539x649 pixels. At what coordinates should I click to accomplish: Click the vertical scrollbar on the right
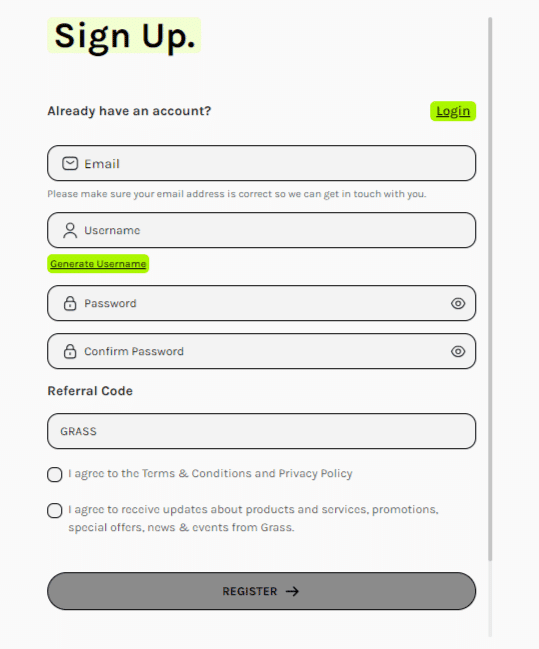click(x=490, y=289)
